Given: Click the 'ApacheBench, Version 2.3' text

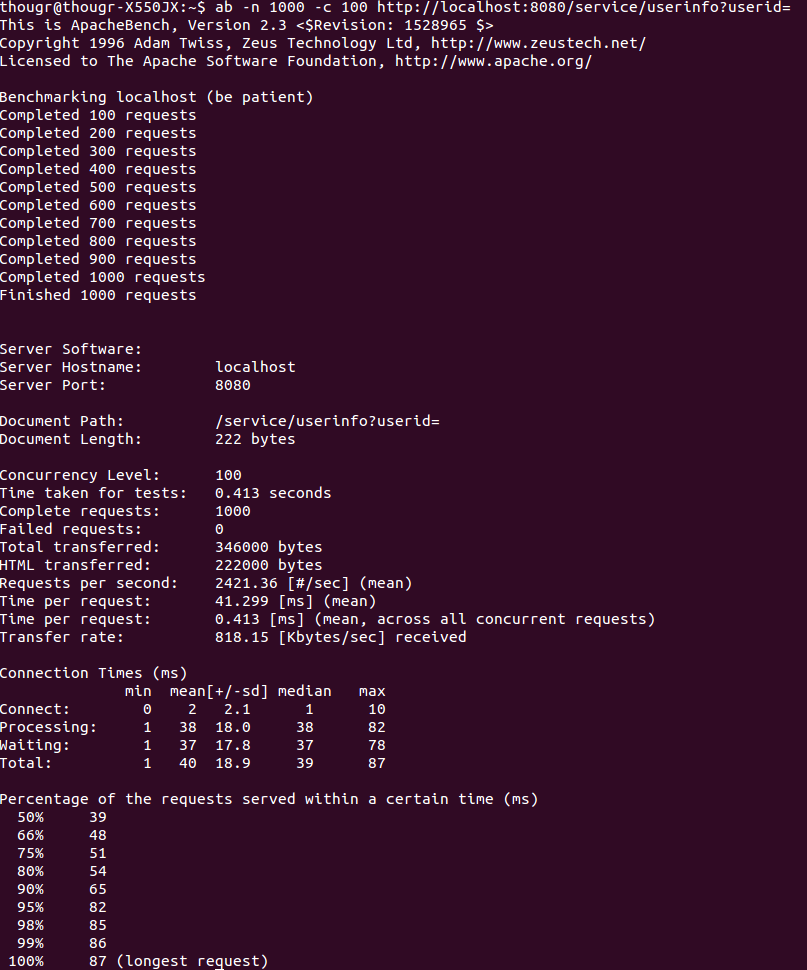Looking at the screenshot, I should click(179, 25).
